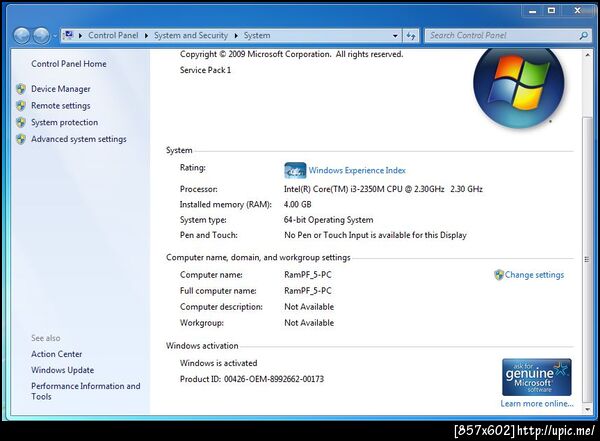The width and height of the screenshot is (600, 441).
Task: Click the System breadcrumb
Action: 257,36
